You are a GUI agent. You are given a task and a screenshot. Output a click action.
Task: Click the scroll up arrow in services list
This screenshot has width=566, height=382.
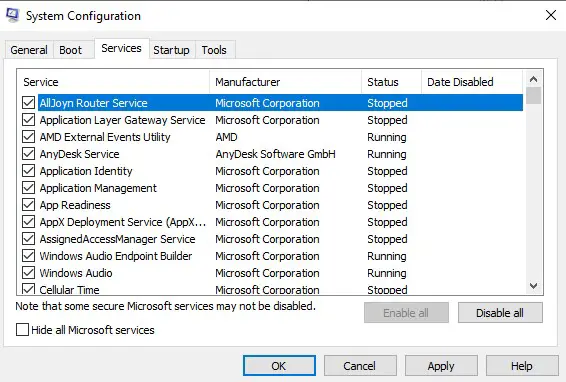534,79
